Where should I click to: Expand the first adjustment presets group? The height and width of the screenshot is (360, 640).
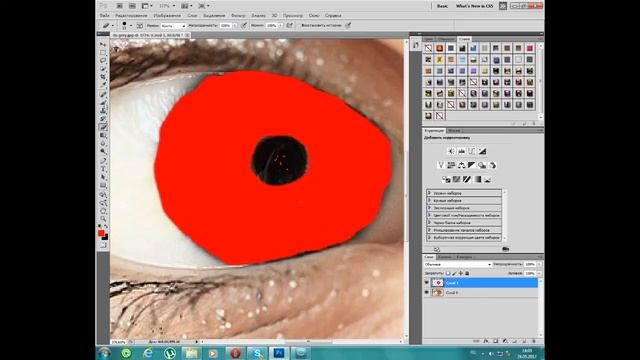click(x=429, y=193)
